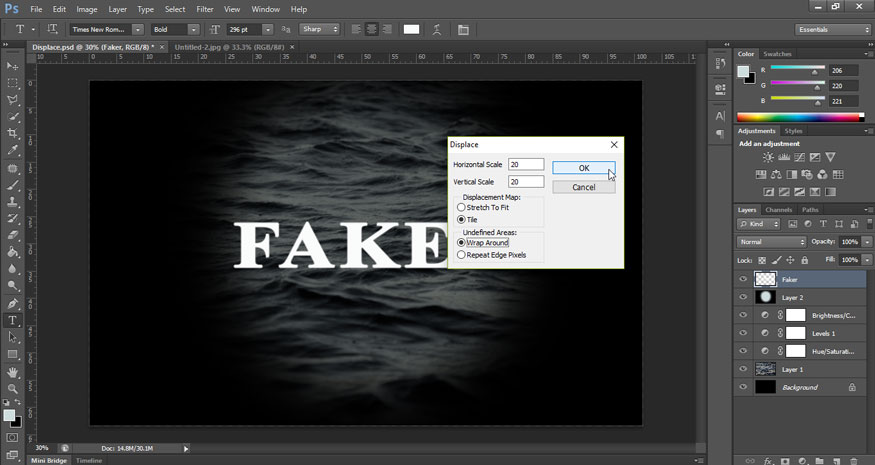Image resolution: width=875 pixels, height=465 pixels.
Task: Open the Mini Bridge panel tab
Action: (49, 461)
